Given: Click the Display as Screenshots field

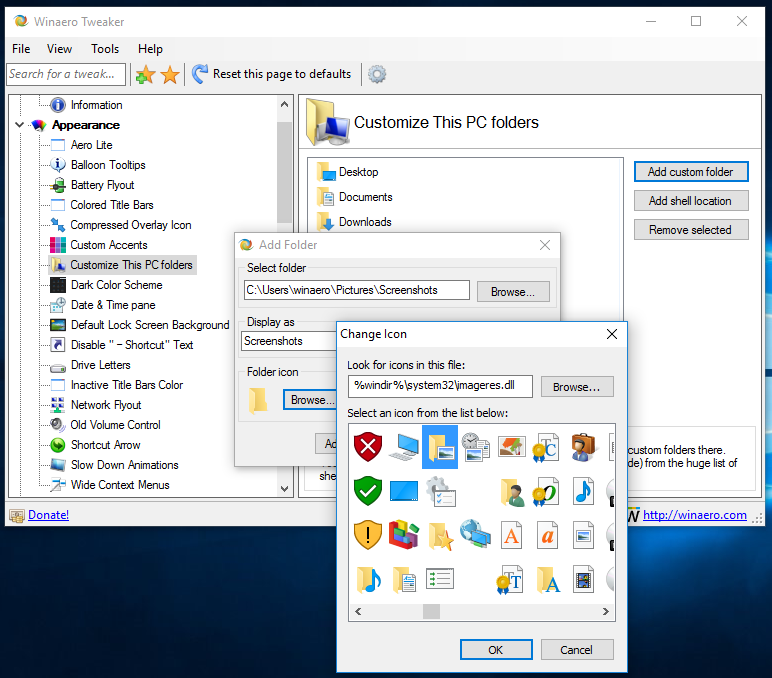Looking at the screenshot, I should [290, 341].
